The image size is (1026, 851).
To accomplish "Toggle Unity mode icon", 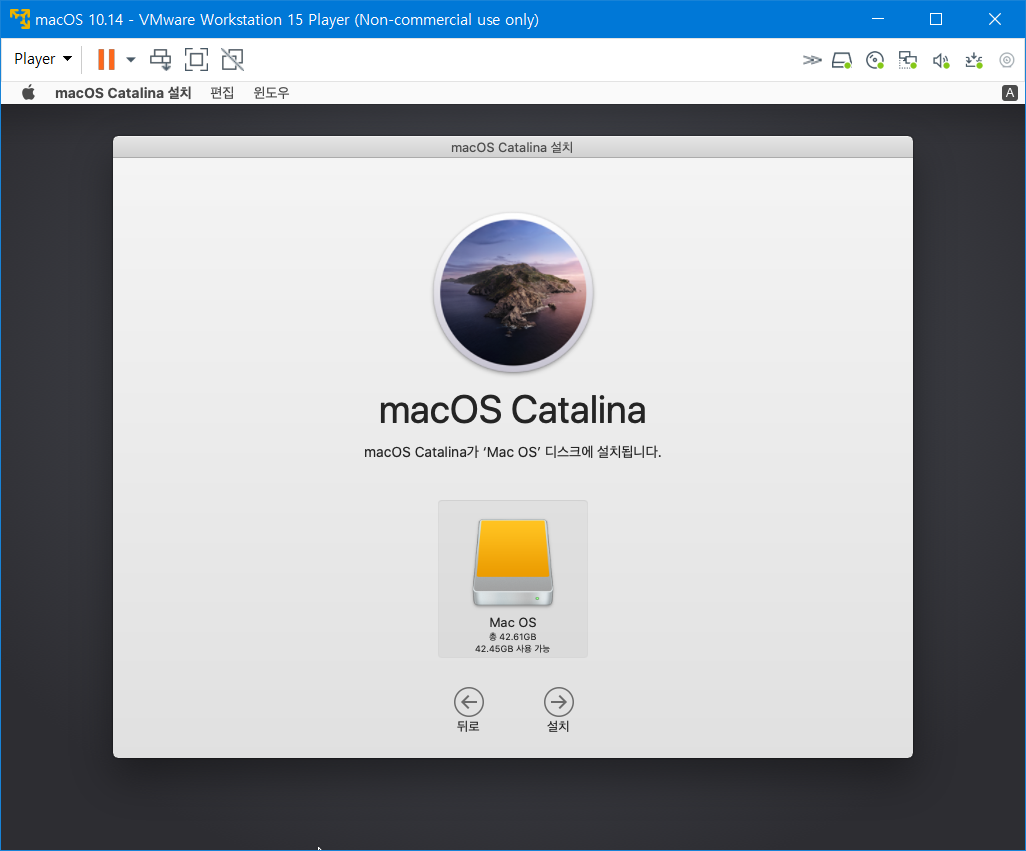I will 232,60.
